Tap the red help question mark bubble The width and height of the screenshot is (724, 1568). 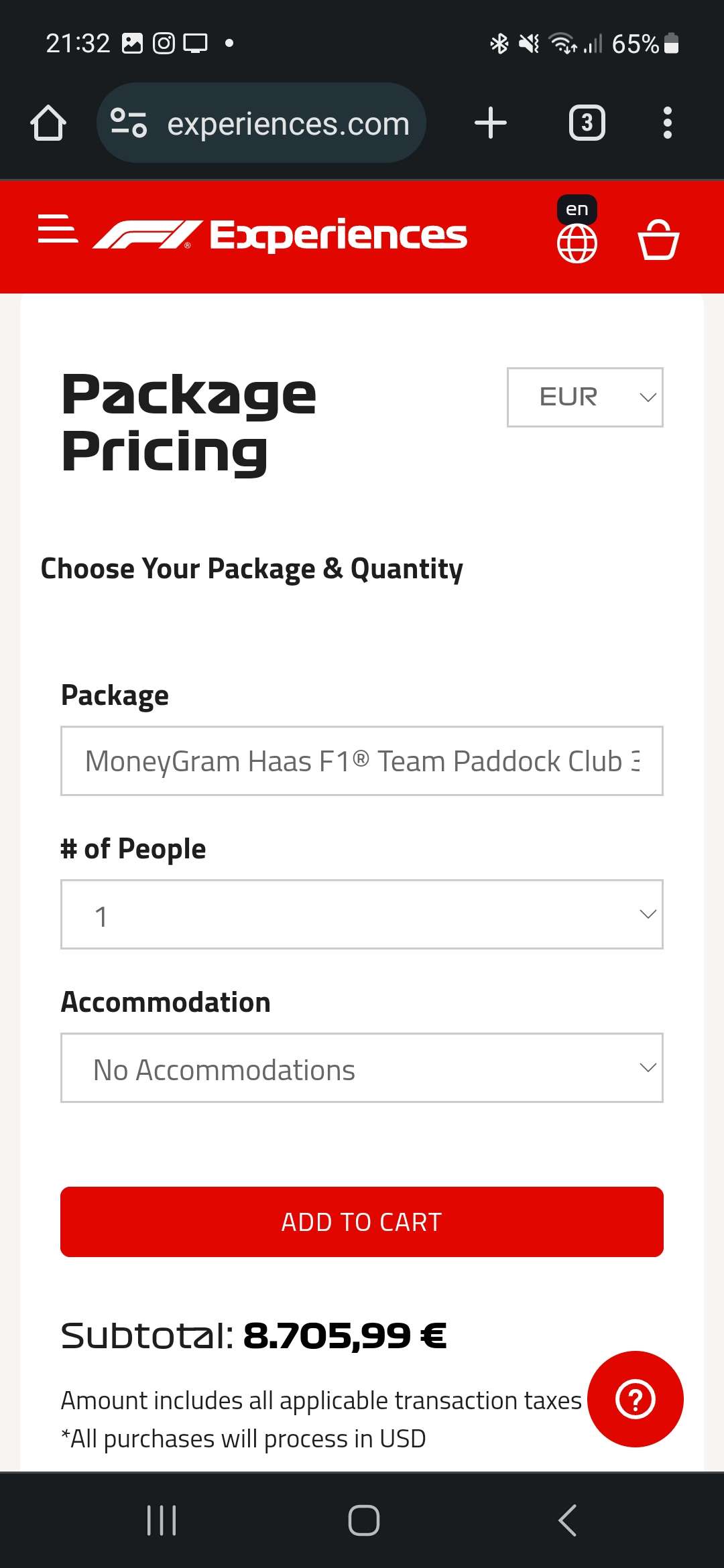(635, 1398)
